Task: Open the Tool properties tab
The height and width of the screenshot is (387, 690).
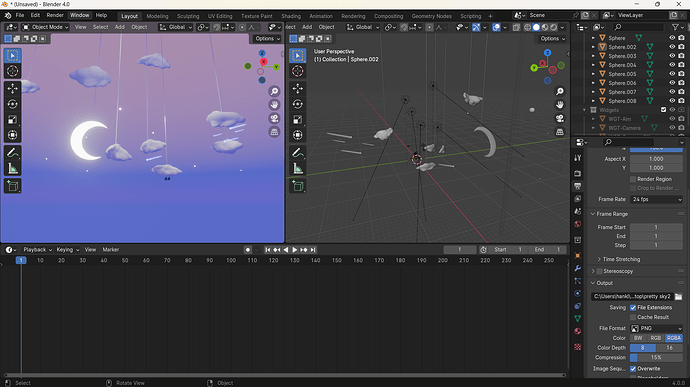Action: (578, 158)
